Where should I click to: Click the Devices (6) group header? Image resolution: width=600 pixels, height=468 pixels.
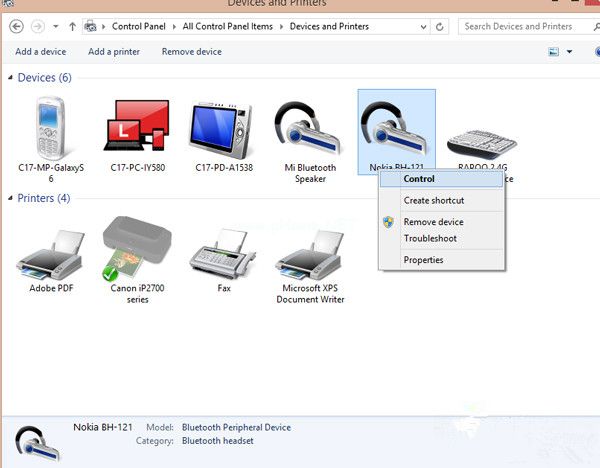(x=44, y=78)
